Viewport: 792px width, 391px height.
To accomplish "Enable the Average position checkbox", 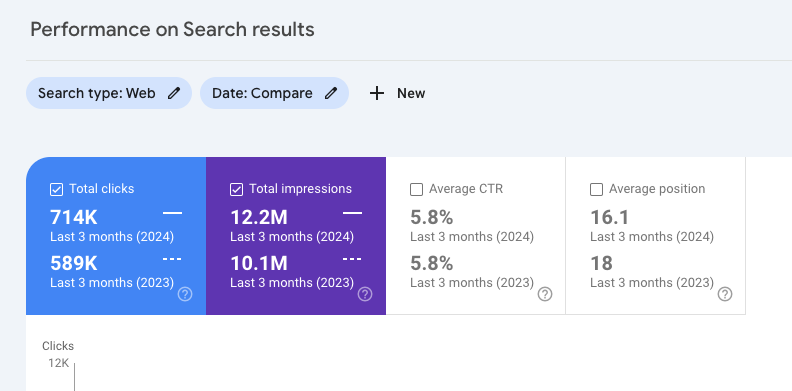I will 597,189.
